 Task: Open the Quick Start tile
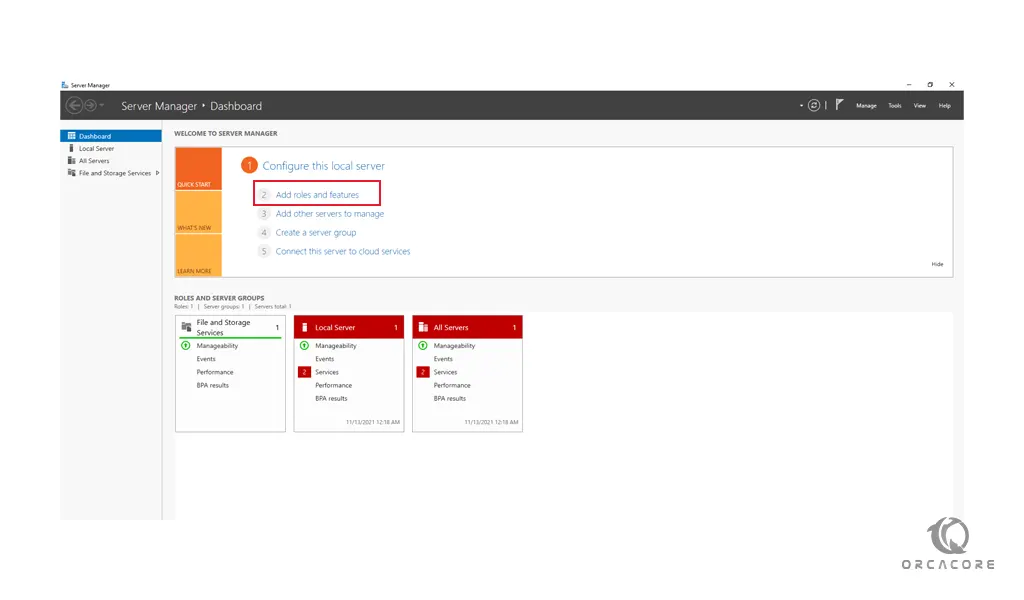click(x=199, y=168)
